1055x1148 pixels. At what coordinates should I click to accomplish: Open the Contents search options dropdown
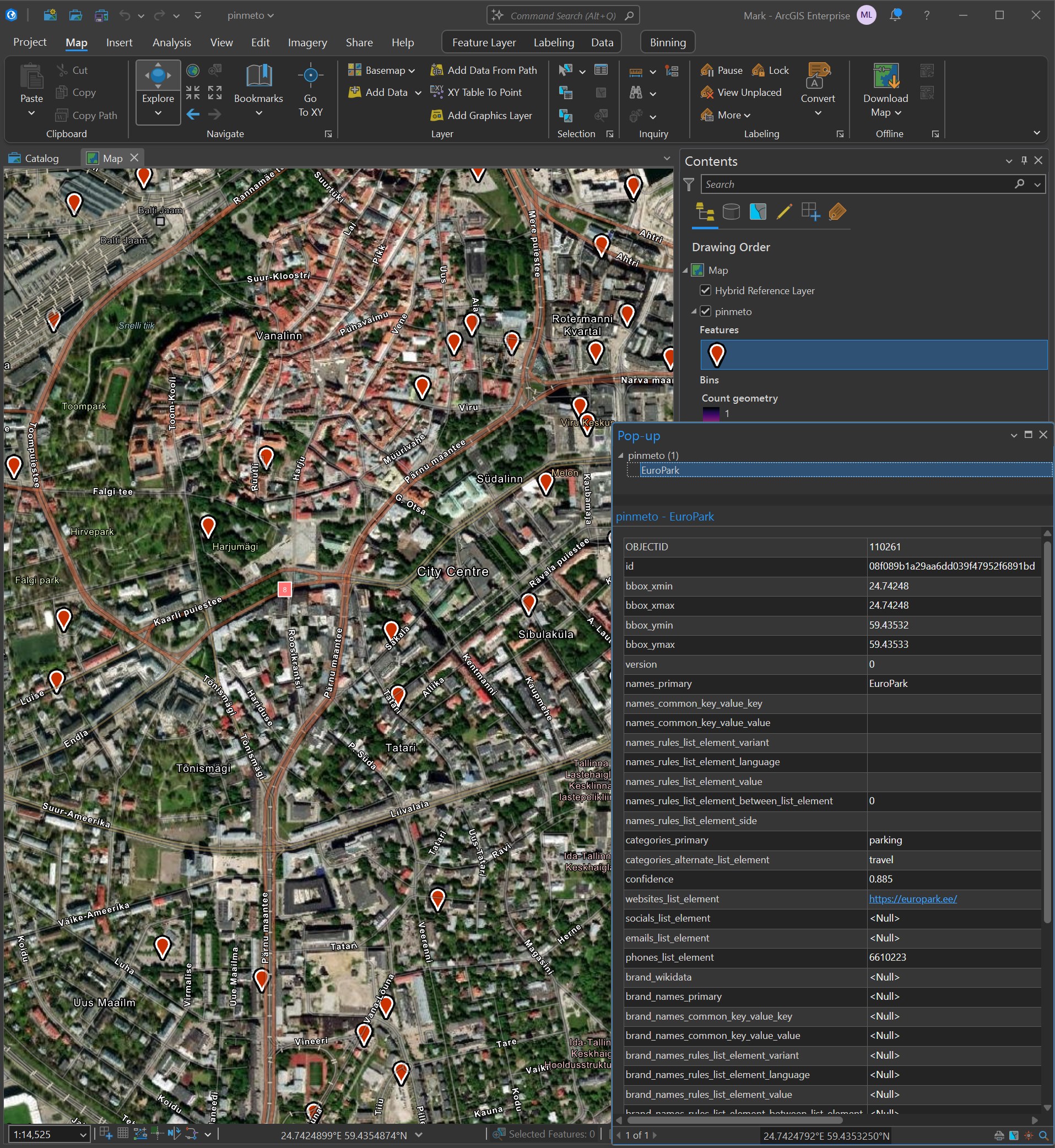point(1037,185)
